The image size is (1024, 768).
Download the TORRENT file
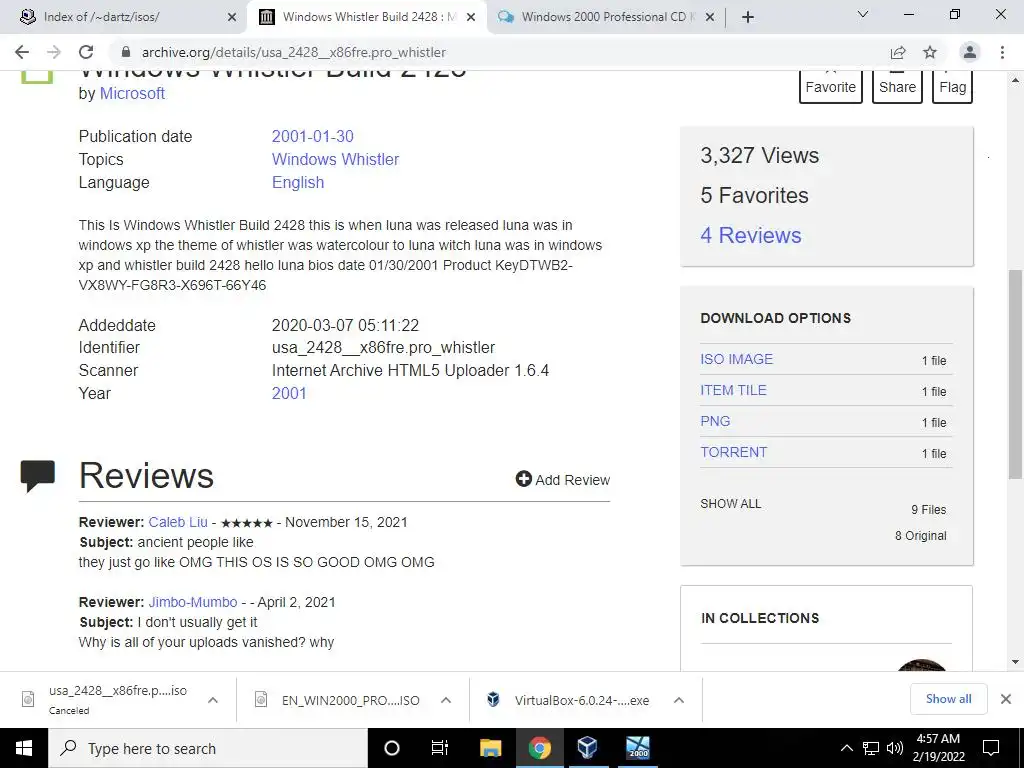point(733,452)
